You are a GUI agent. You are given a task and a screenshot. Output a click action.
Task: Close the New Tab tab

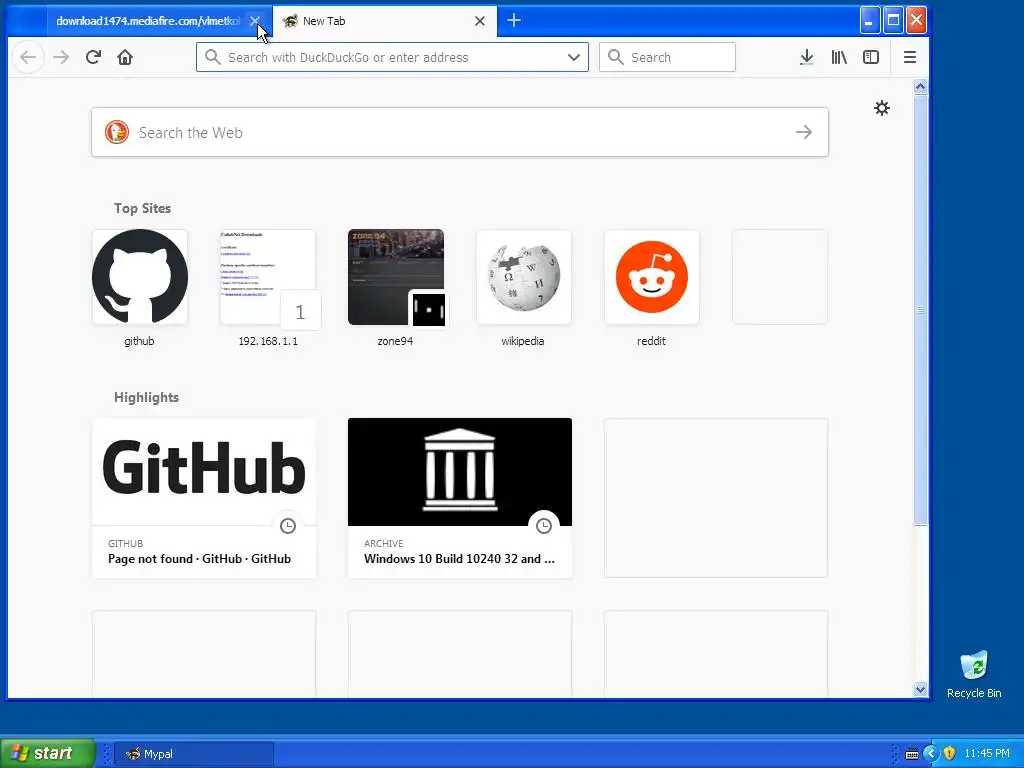click(x=479, y=21)
